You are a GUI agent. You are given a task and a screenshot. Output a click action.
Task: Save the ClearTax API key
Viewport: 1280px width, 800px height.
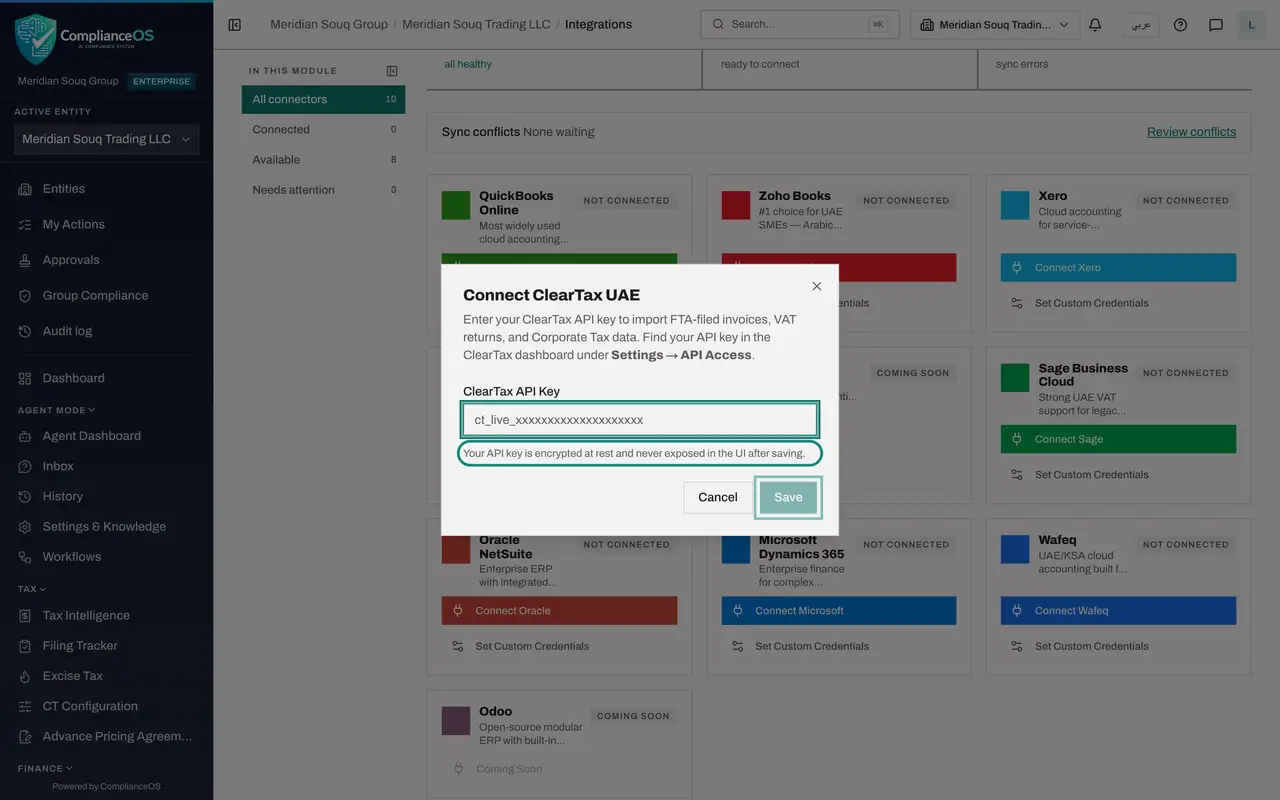coord(788,497)
